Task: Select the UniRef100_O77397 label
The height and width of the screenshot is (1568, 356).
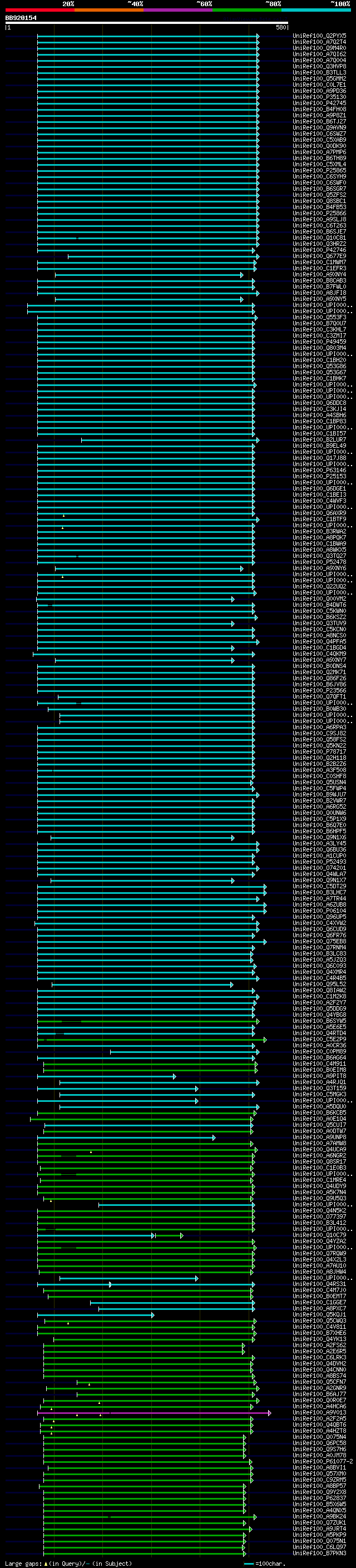Action: [x=319, y=1217]
